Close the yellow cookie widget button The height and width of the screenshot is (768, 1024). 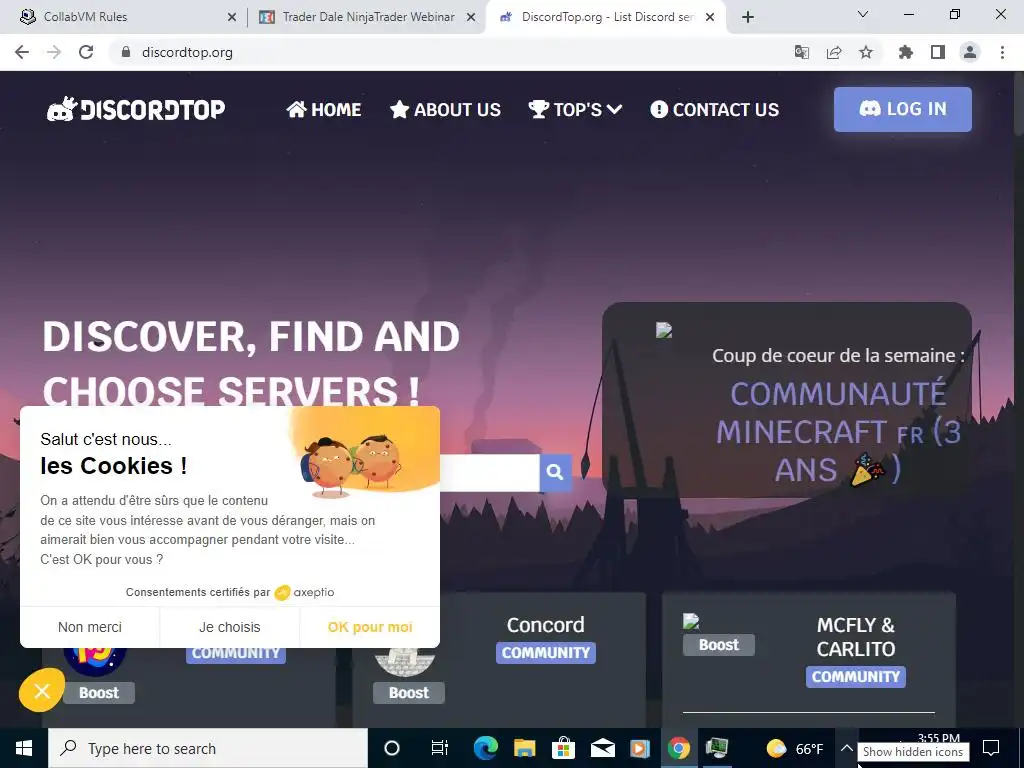pos(42,690)
